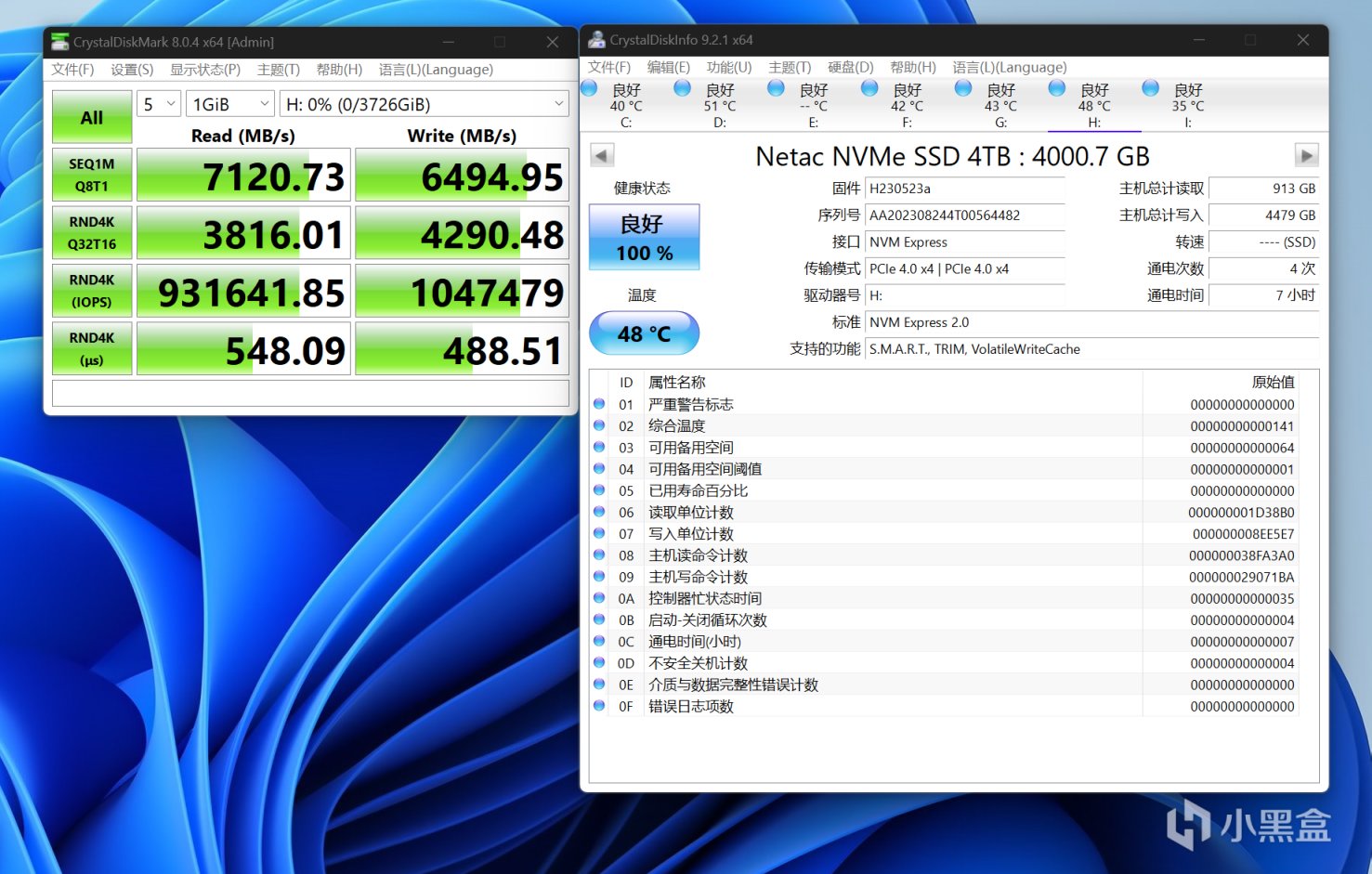Screen dimensions: 1372x874
Task: Click the next disk arrow in CrystalDiskInfo
Action: [x=1306, y=155]
